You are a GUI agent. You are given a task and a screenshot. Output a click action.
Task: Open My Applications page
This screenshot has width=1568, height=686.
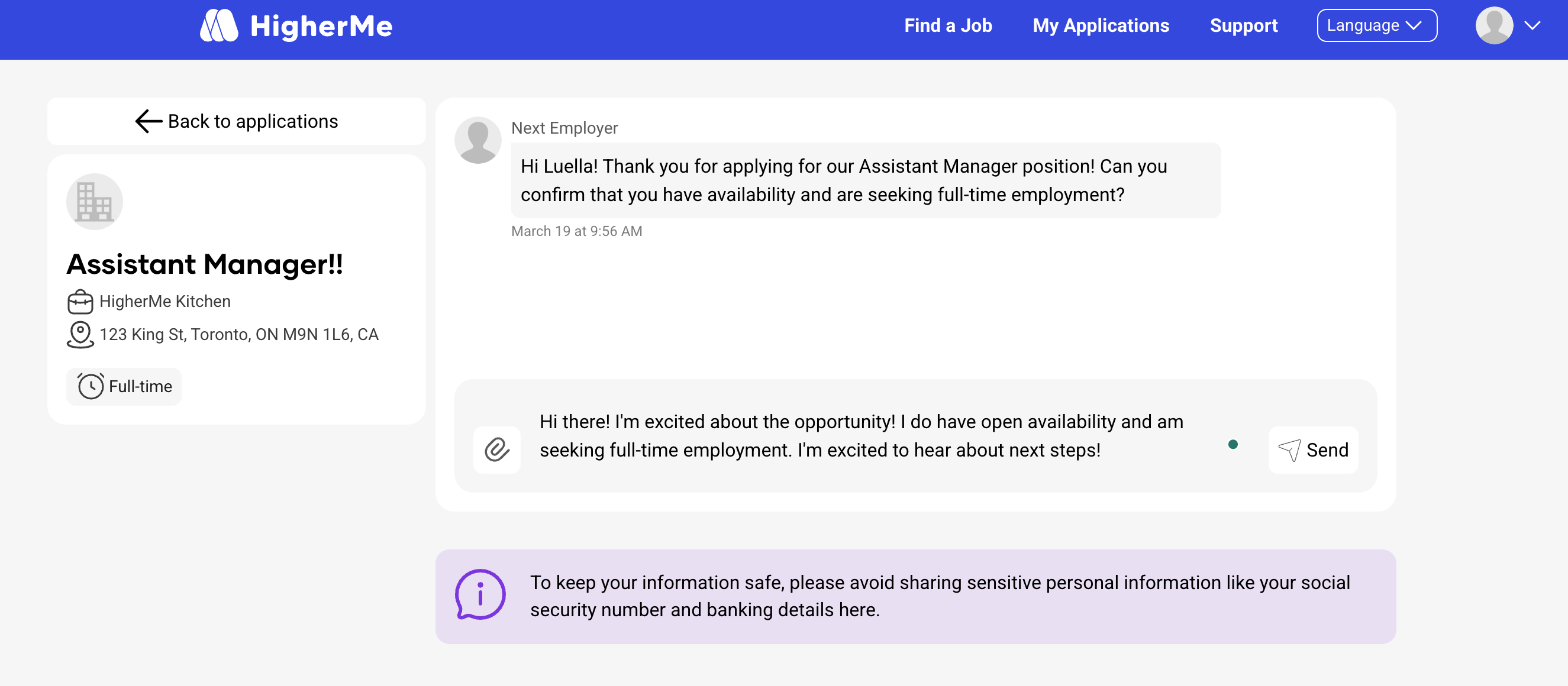(1101, 25)
